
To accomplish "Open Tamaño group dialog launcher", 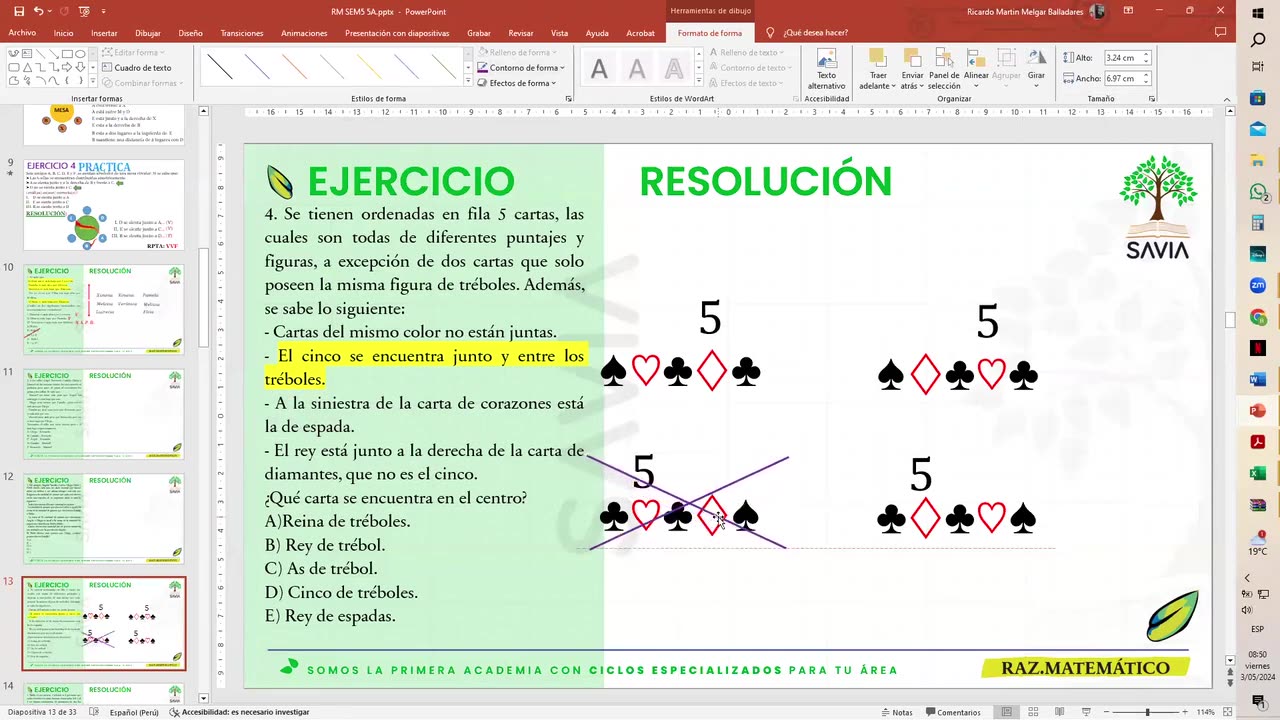I will 1152,99.
